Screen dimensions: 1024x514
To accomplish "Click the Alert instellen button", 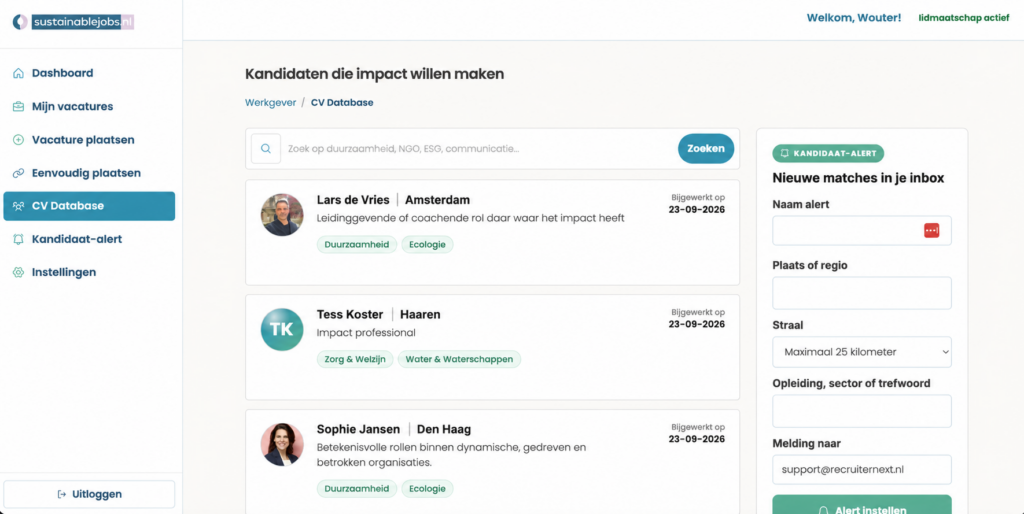I will [861, 504].
